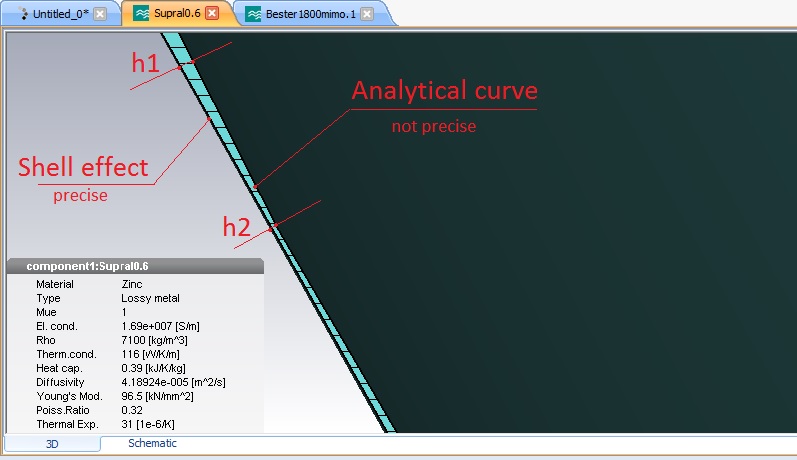This screenshot has width=797, height=460.
Task: Click the Mue property label
Action: click(x=46, y=312)
